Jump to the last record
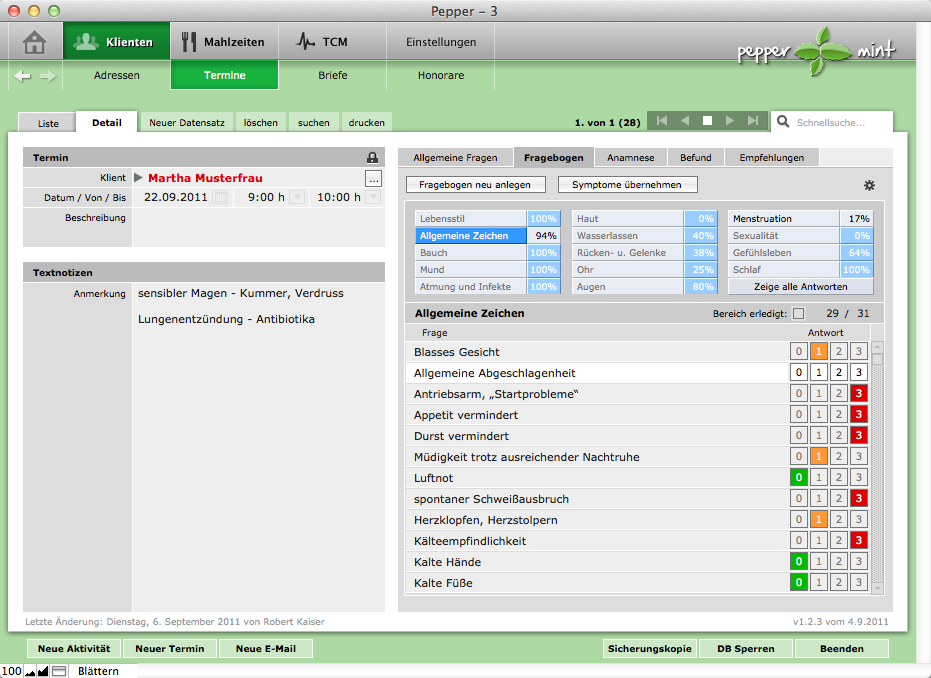 753,121
